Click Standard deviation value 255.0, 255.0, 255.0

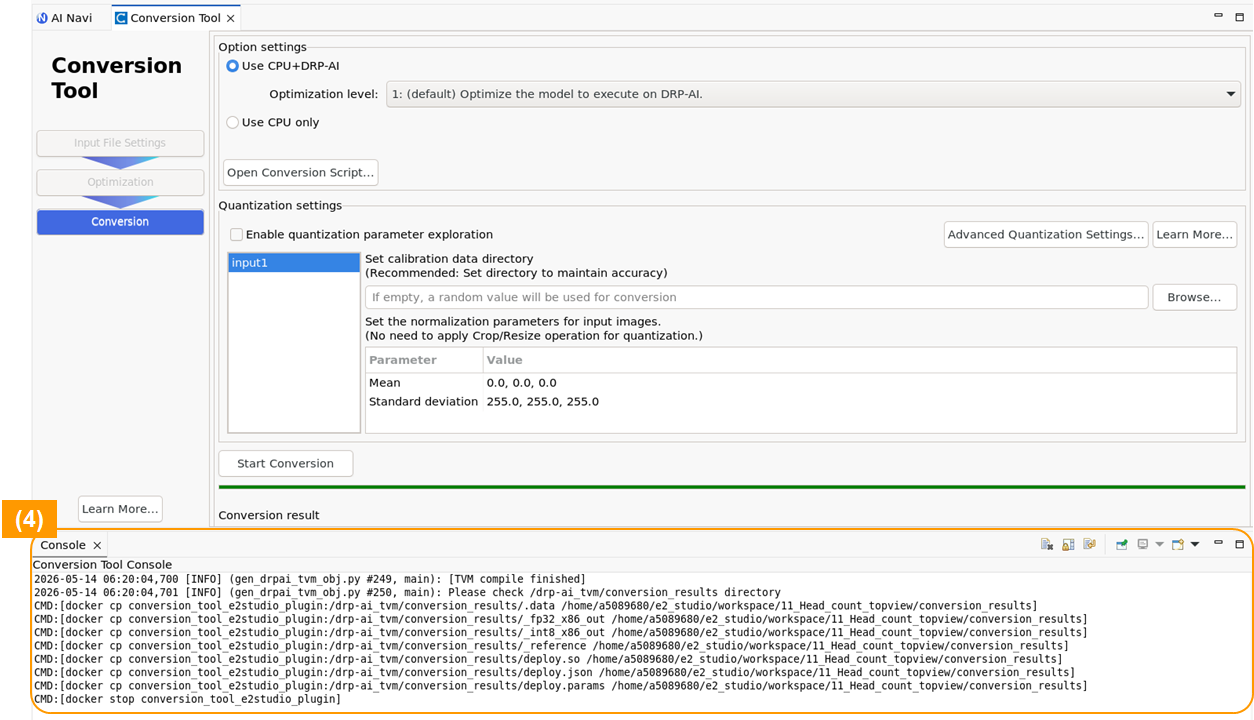point(542,402)
